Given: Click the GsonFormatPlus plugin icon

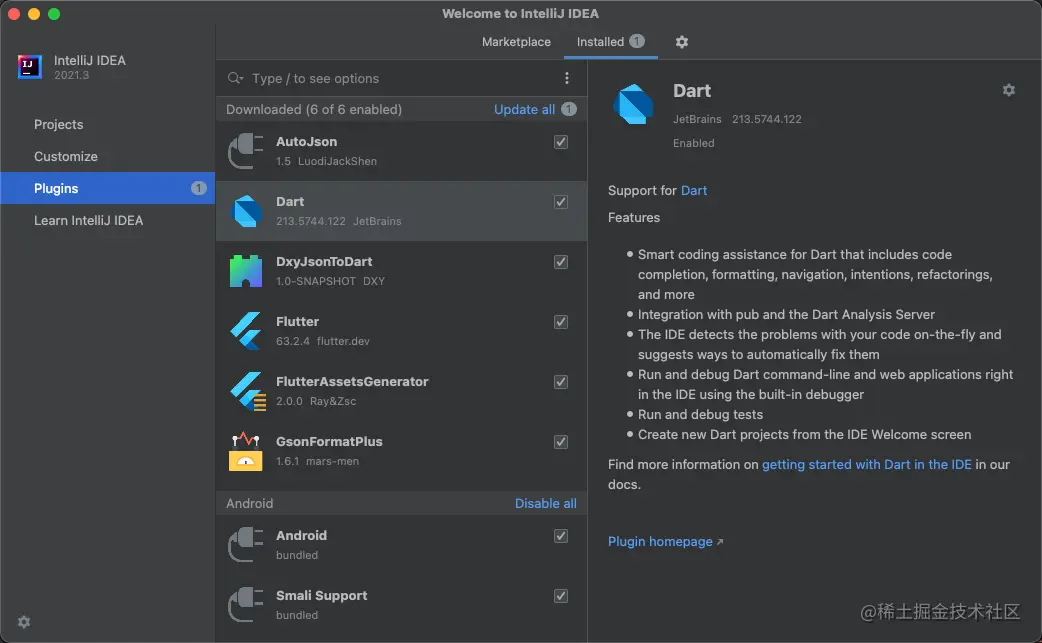Looking at the screenshot, I should [x=246, y=451].
